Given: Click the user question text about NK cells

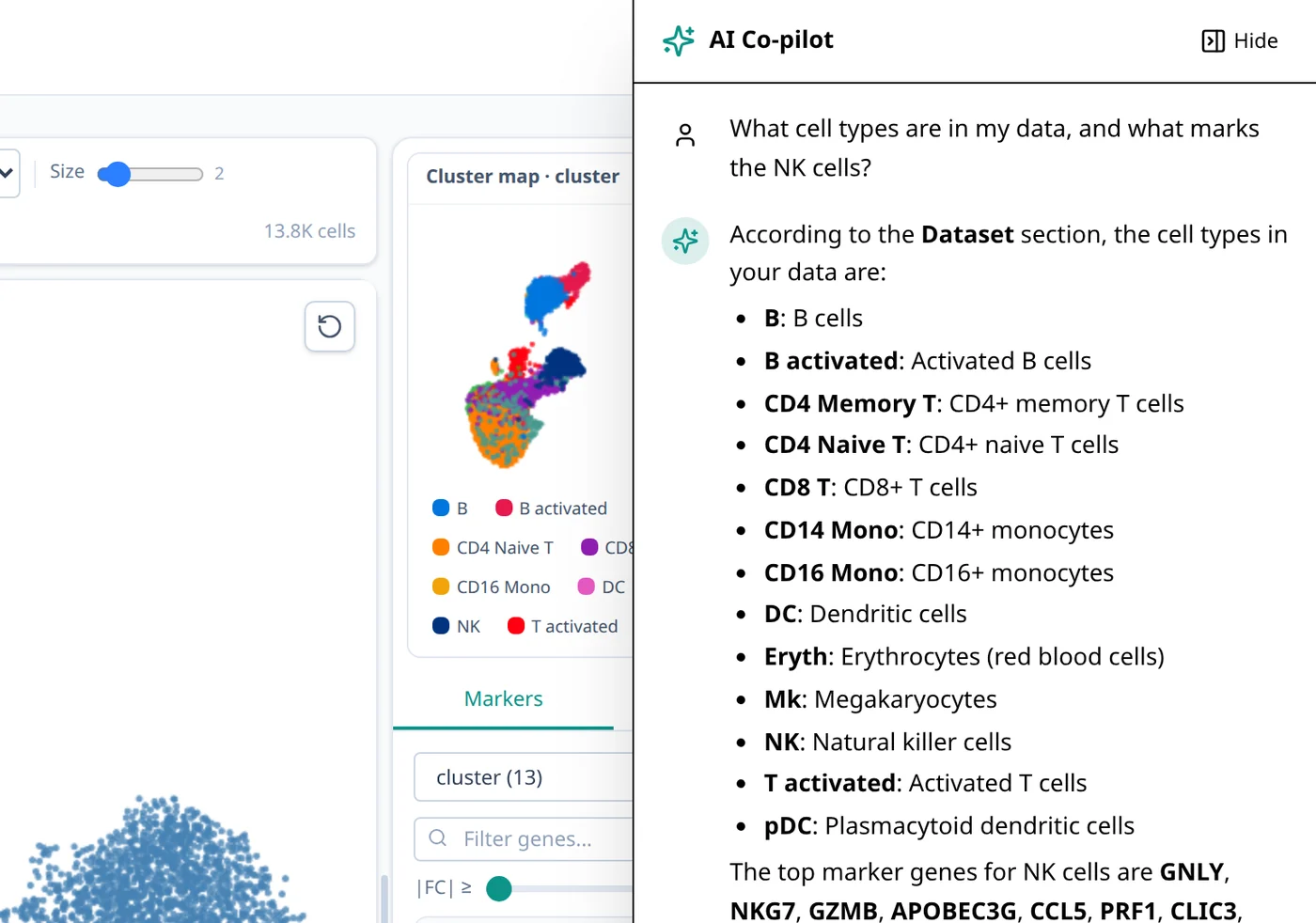Looking at the screenshot, I should pyautogui.click(x=994, y=148).
